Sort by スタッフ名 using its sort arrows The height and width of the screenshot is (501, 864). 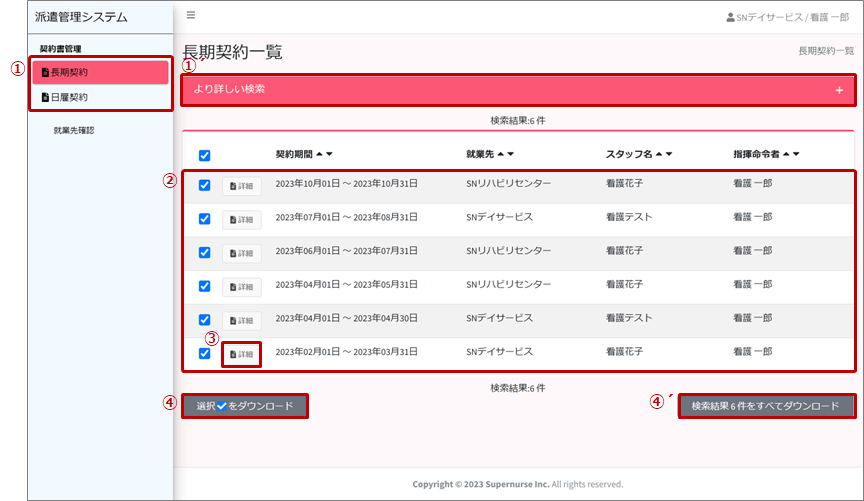click(x=663, y=154)
